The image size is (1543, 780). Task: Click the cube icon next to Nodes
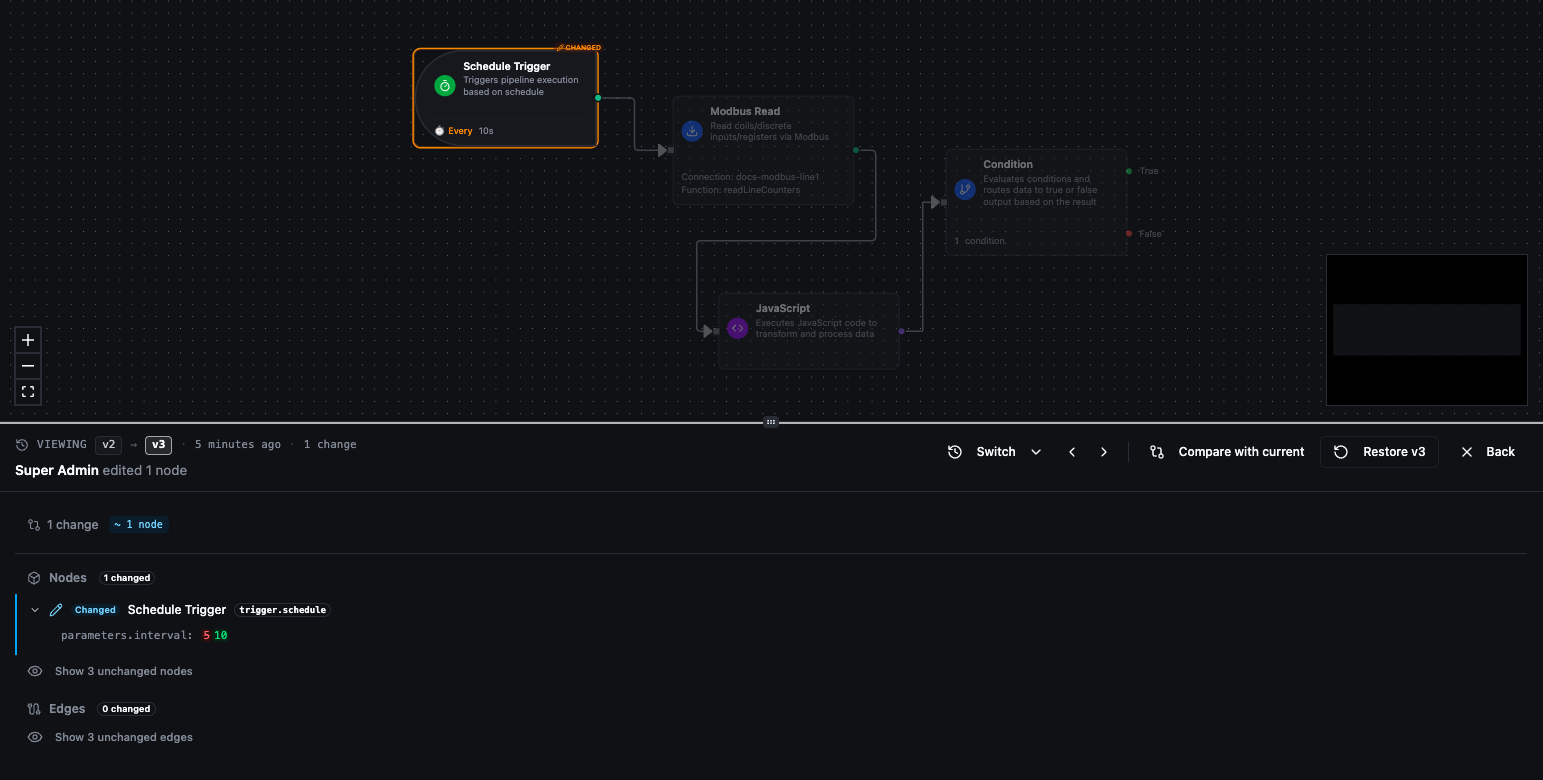(33, 578)
